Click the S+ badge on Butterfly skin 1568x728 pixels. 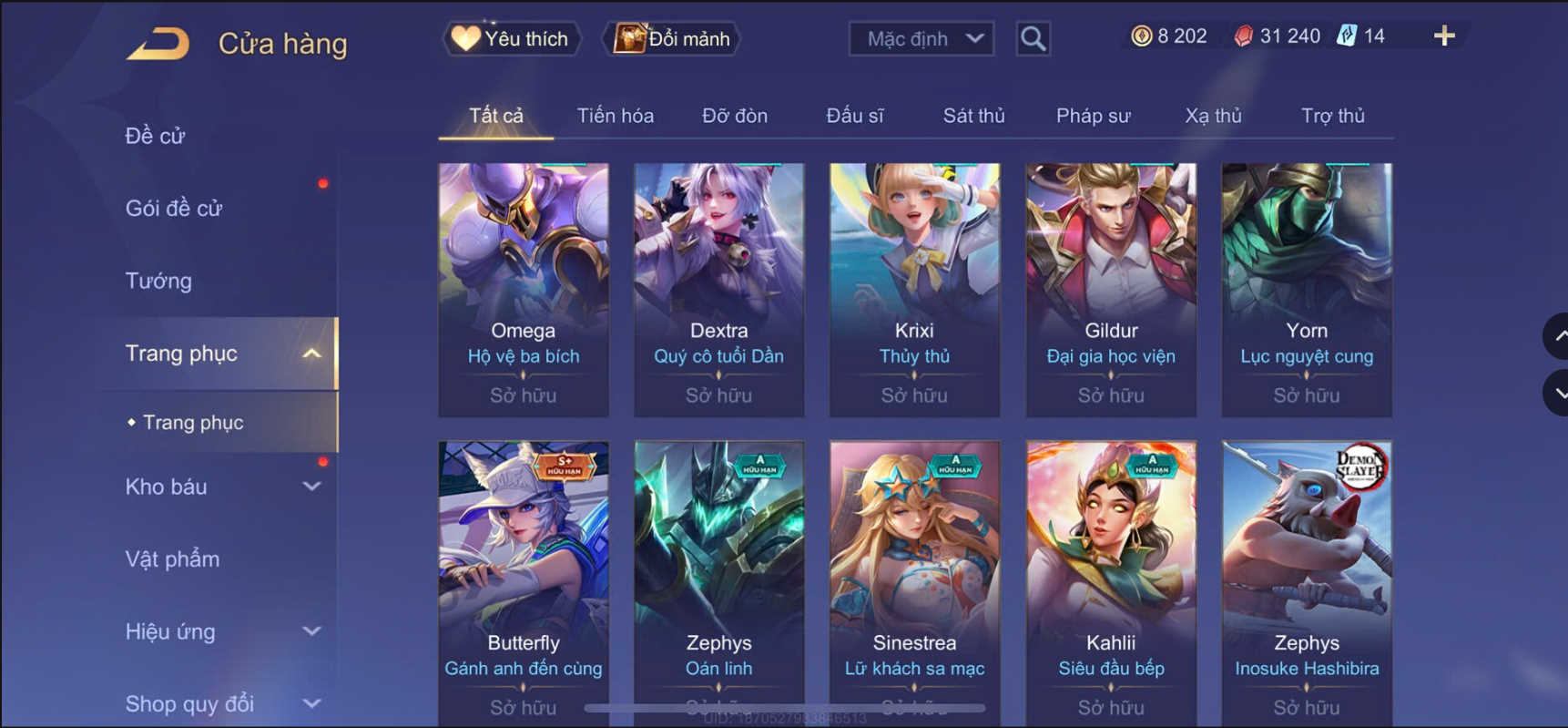pos(565,466)
